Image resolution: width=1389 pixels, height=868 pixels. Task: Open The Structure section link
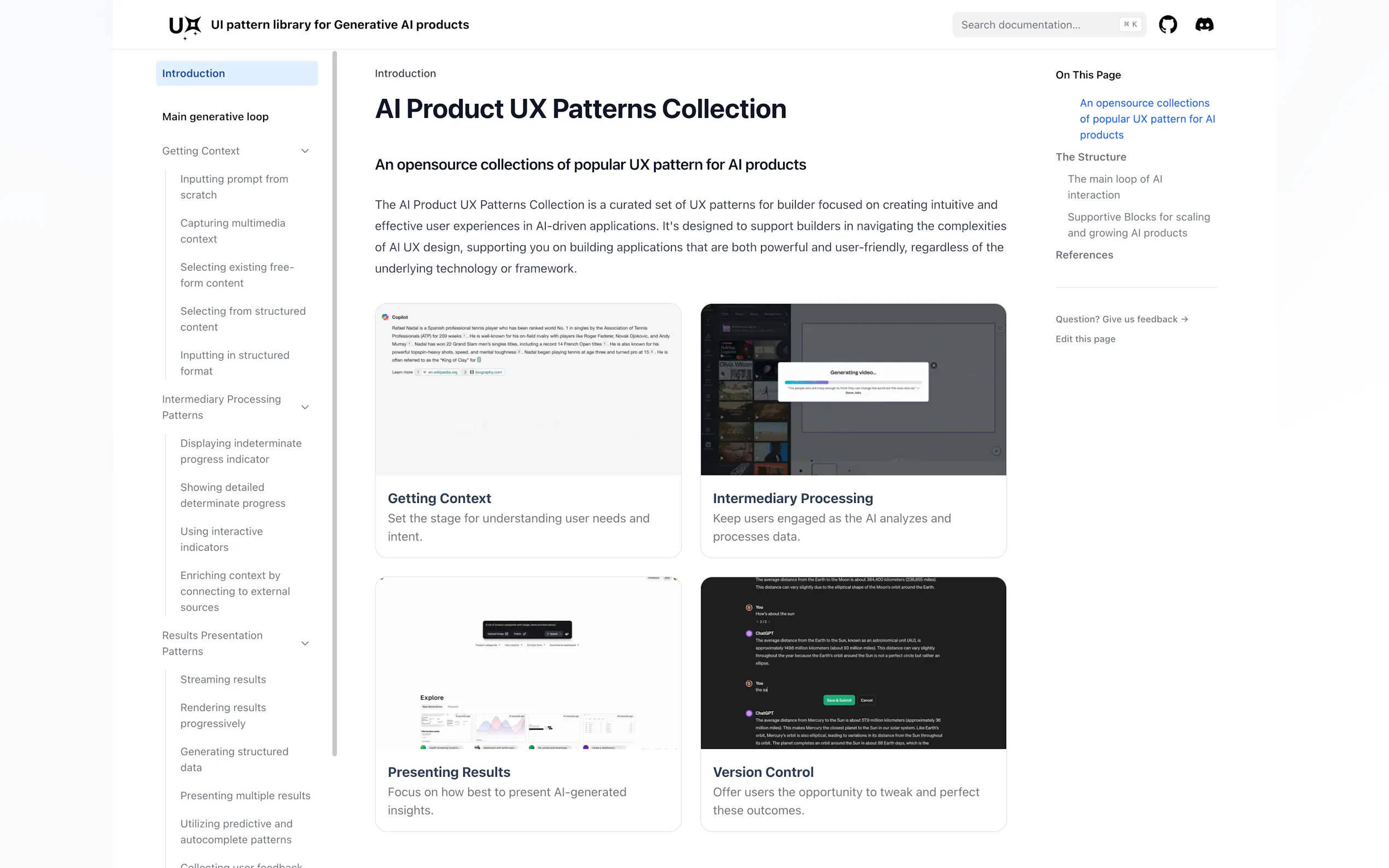click(1091, 157)
